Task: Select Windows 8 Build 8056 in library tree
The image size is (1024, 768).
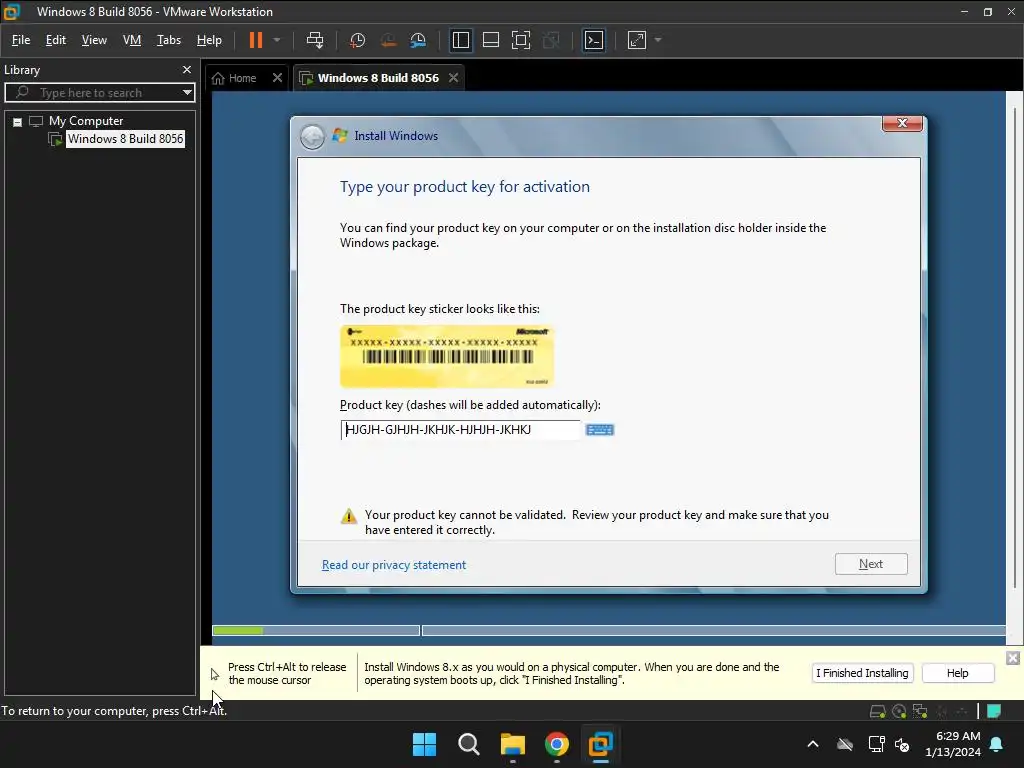Action: tap(125, 138)
